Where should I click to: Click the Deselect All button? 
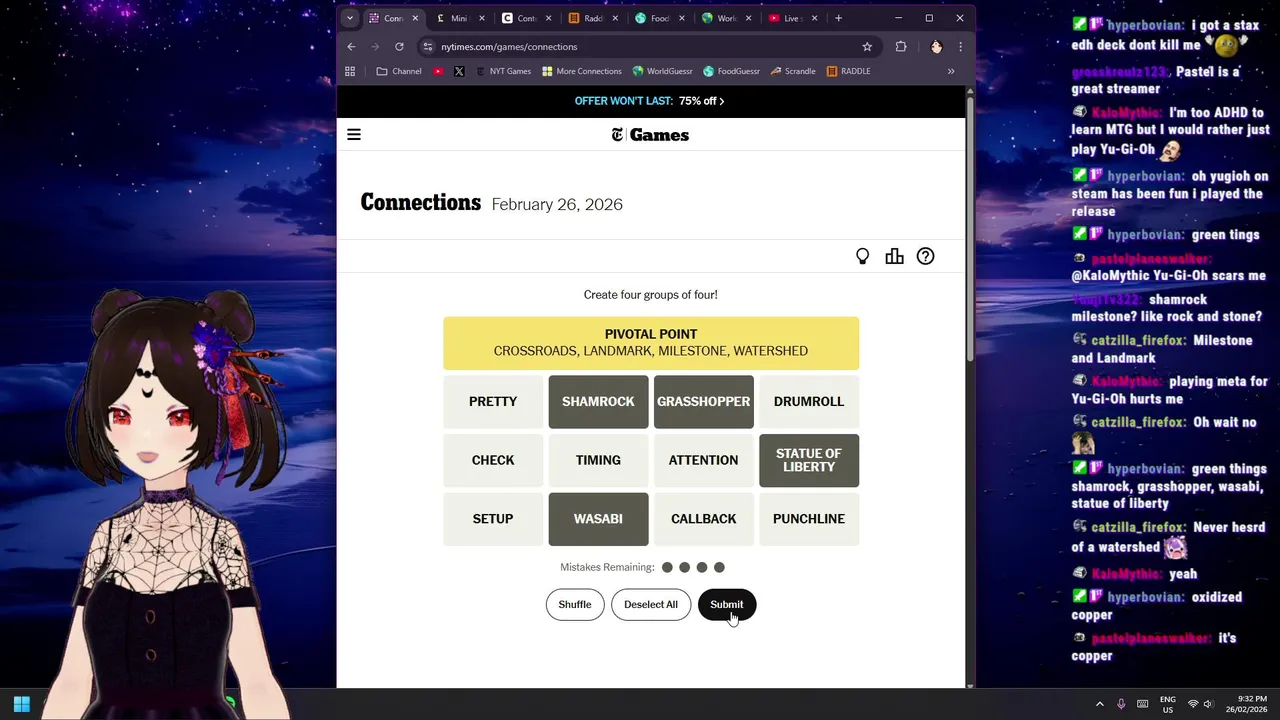pyautogui.click(x=651, y=604)
